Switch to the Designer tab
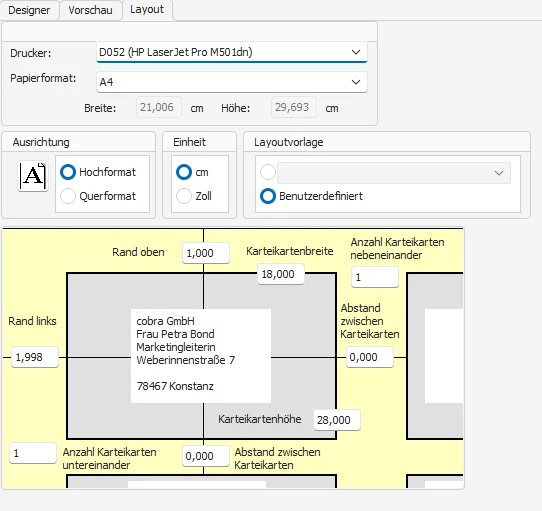The height and width of the screenshot is (511, 542). tap(29, 10)
